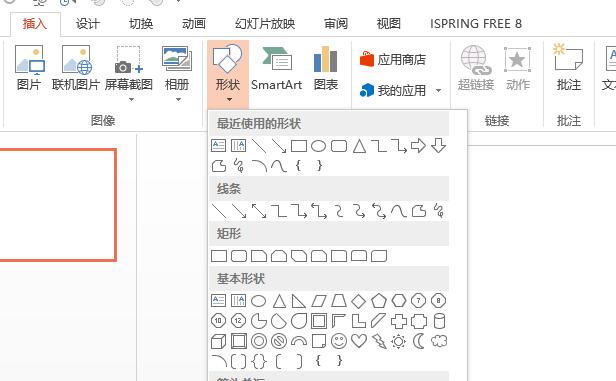Select the octagon labeled 8
The height and width of the screenshot is (381, 616).
pyautogui.click(x=438, y=301)
